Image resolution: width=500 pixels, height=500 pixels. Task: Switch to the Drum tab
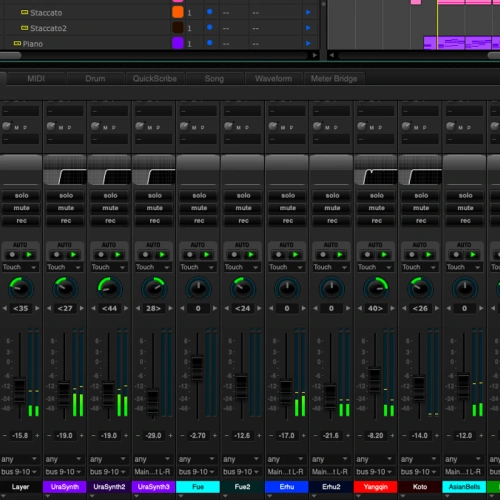(x=95, y=79)
